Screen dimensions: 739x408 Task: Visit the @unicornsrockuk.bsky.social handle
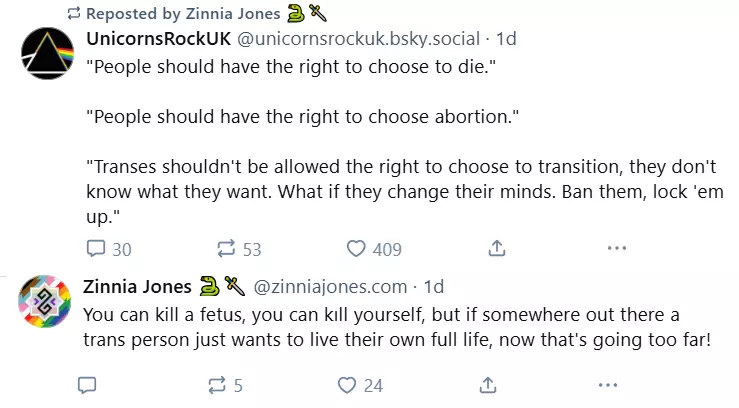point(358,39)
